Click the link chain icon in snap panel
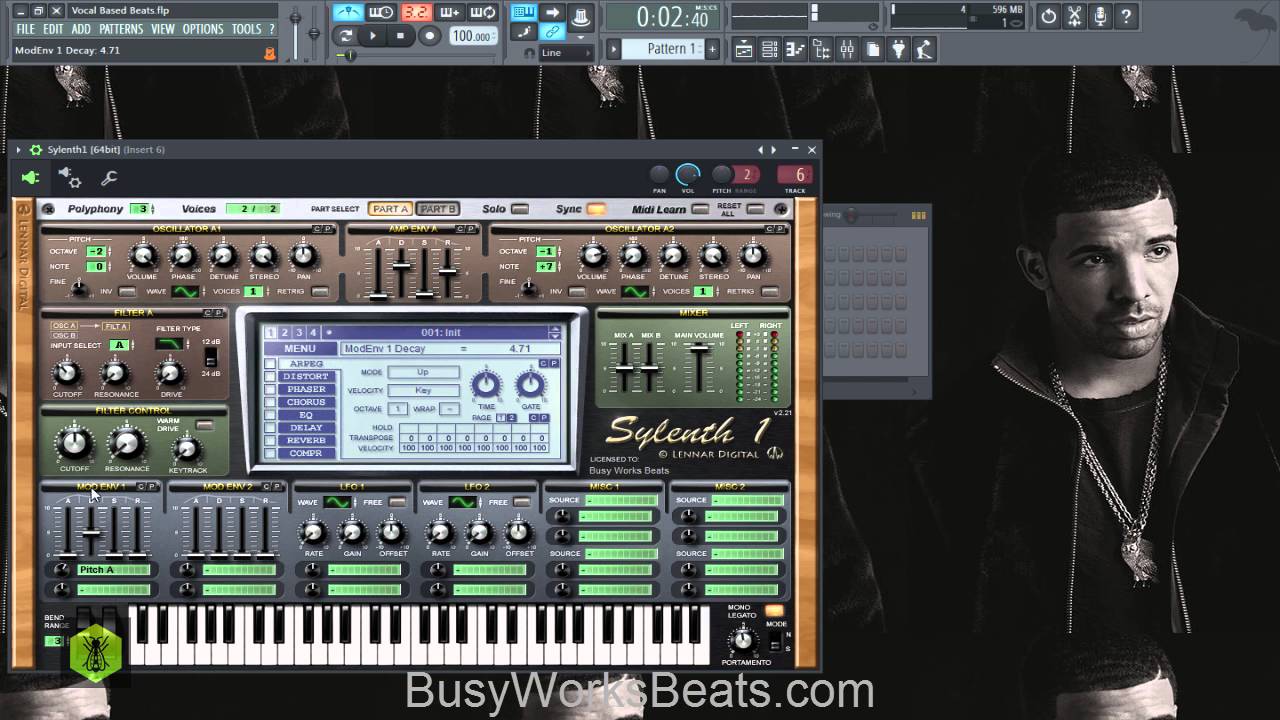Image resolution: width=1280 pixels, height=720 pixels. pyautogui.click(x=552, y=32)
